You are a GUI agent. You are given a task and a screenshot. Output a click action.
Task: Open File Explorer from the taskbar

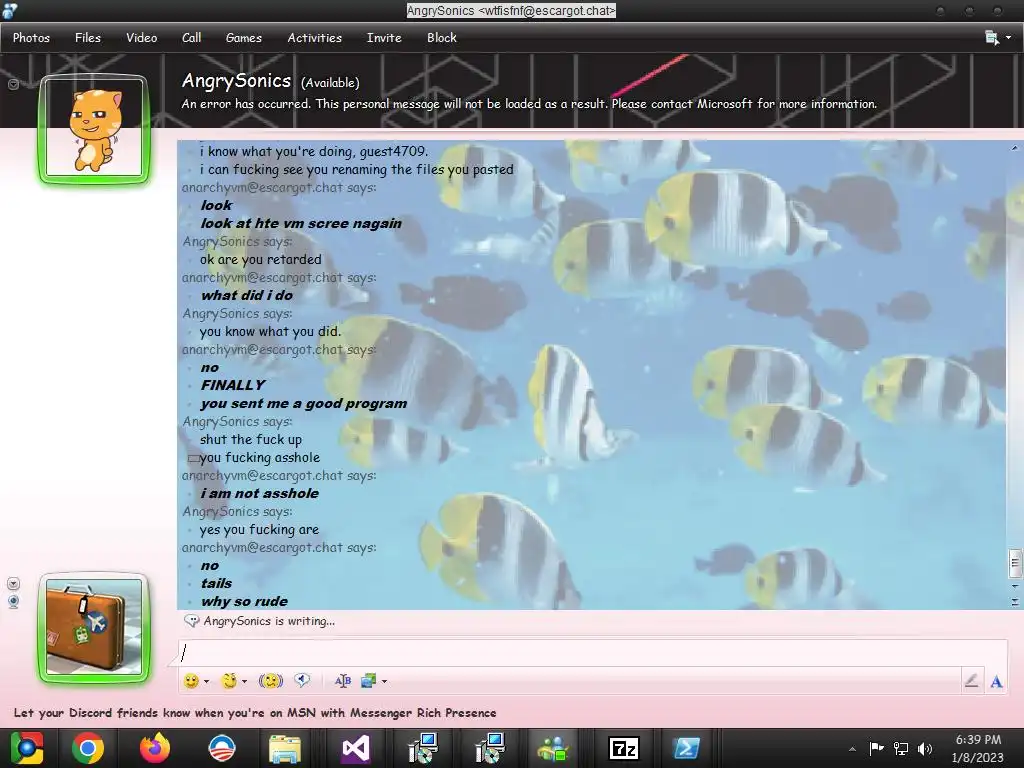pyautogui.click(x=285, y=749)
